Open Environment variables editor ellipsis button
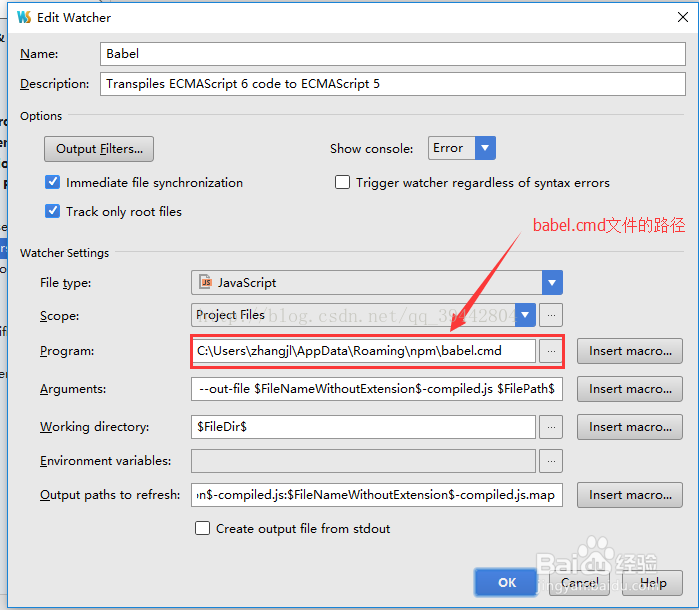Image resolution: width=699 pixels, height=610 pixels. [551, 461]
